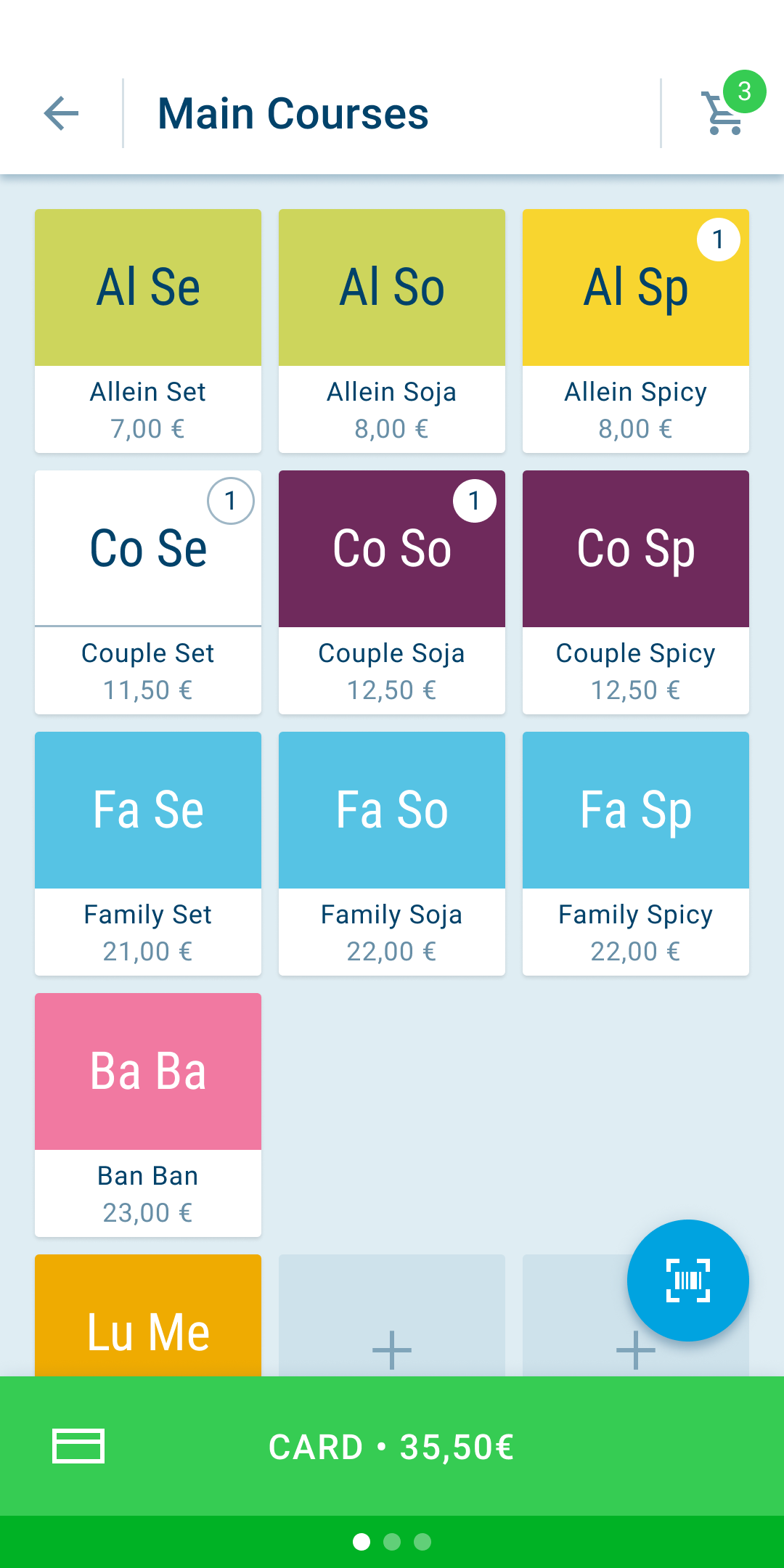Tap the pink Ban Ban tile

148,1114
